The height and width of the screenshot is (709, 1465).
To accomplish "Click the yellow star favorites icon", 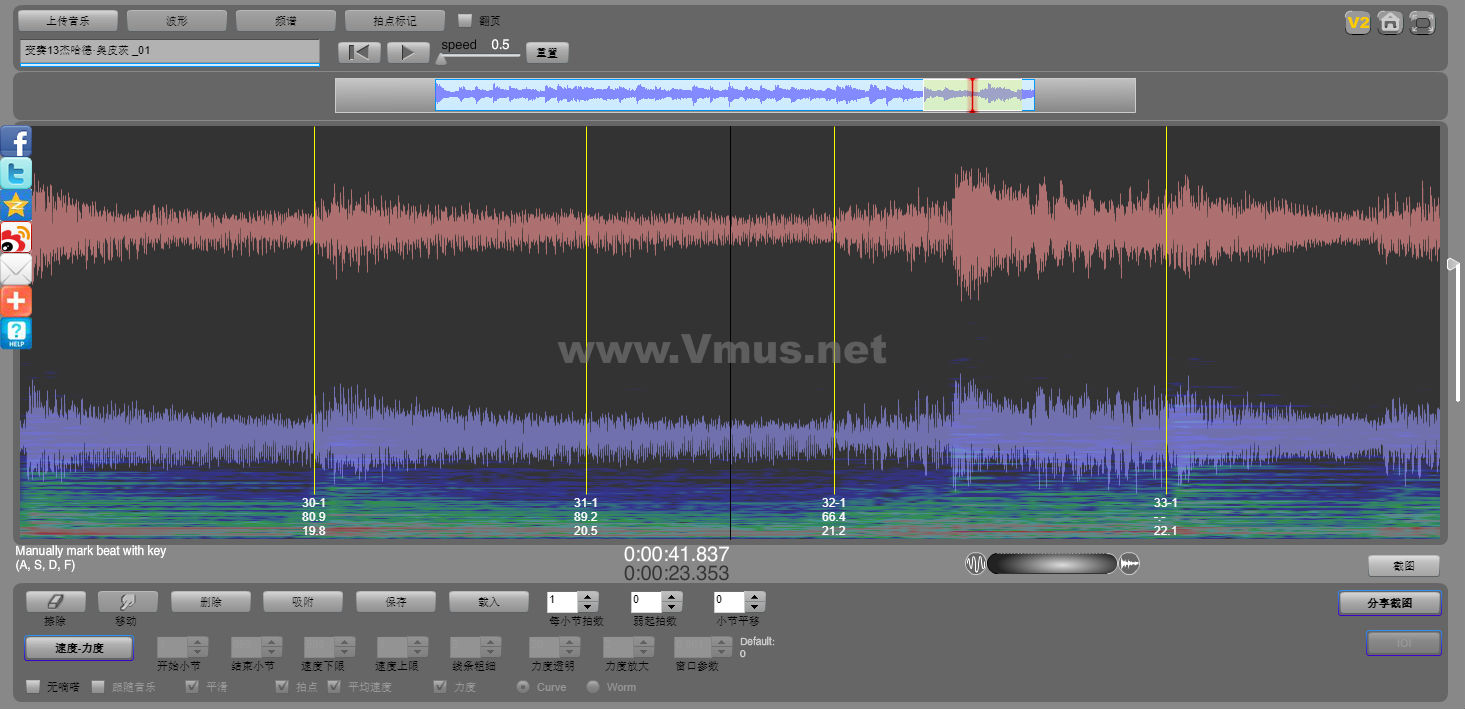I will 16,205.
